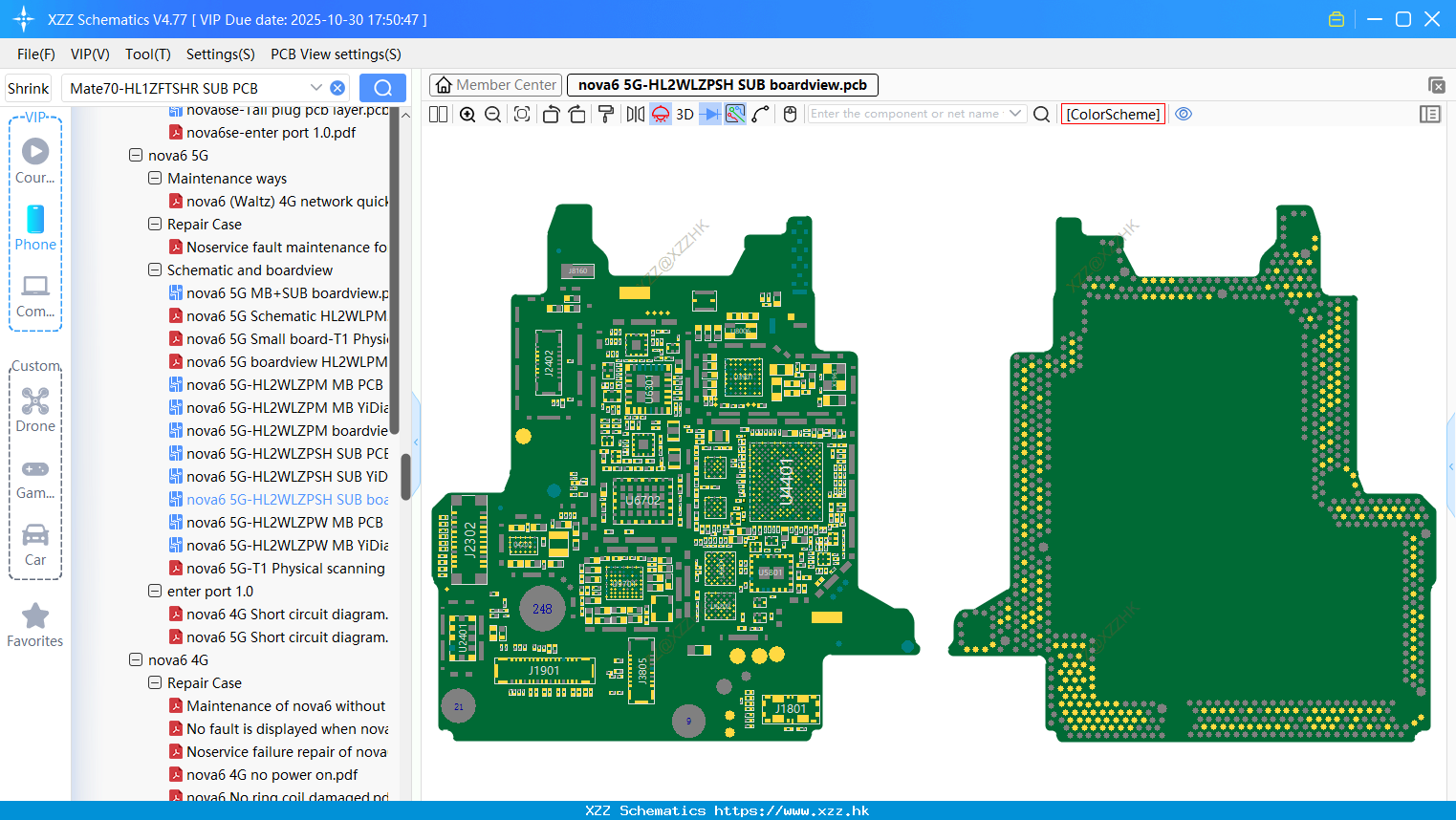Open the component or net name dropdown

1015,114
